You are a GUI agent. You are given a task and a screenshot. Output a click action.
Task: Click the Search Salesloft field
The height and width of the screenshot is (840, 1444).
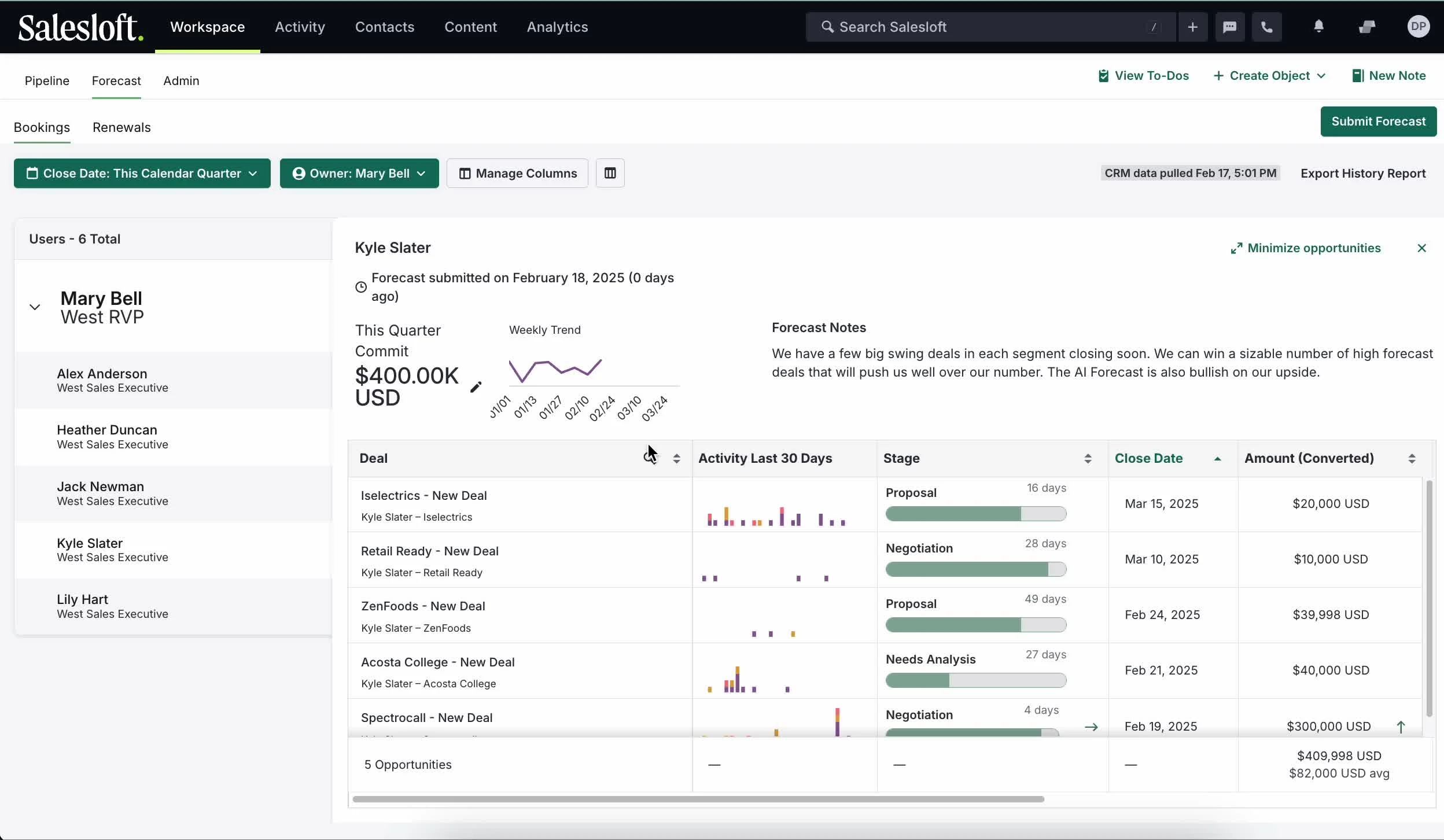990,27
